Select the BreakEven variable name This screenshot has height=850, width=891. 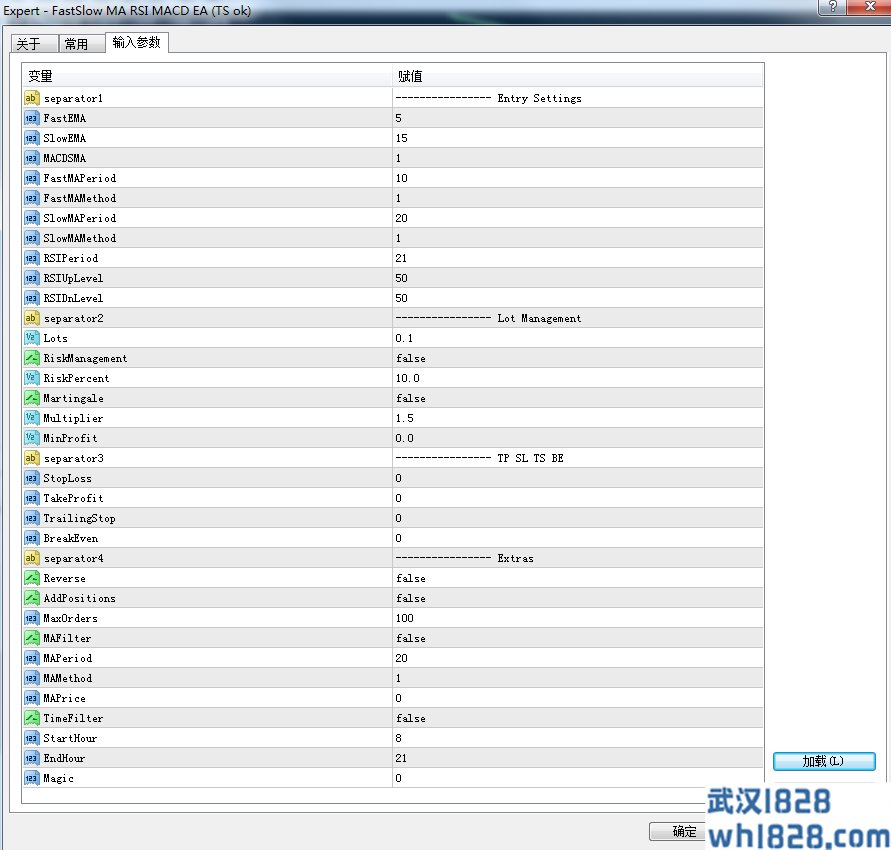(x=70, y=538)
